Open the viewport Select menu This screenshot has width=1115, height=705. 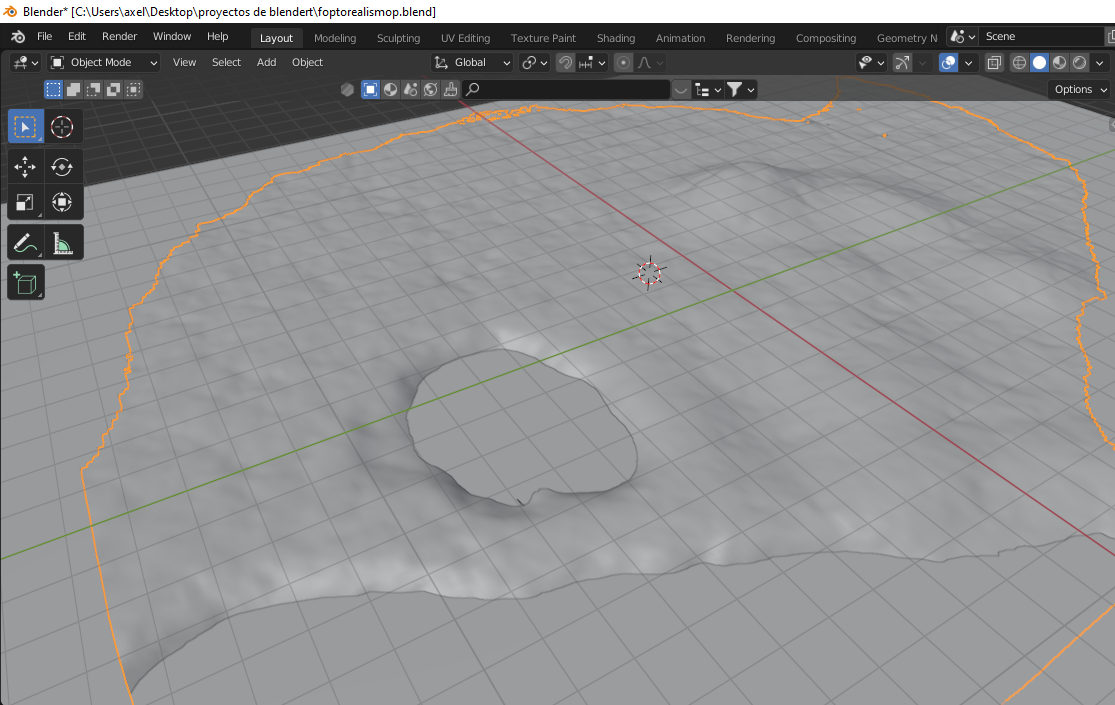pyautogui.click(x=226, y=63)
